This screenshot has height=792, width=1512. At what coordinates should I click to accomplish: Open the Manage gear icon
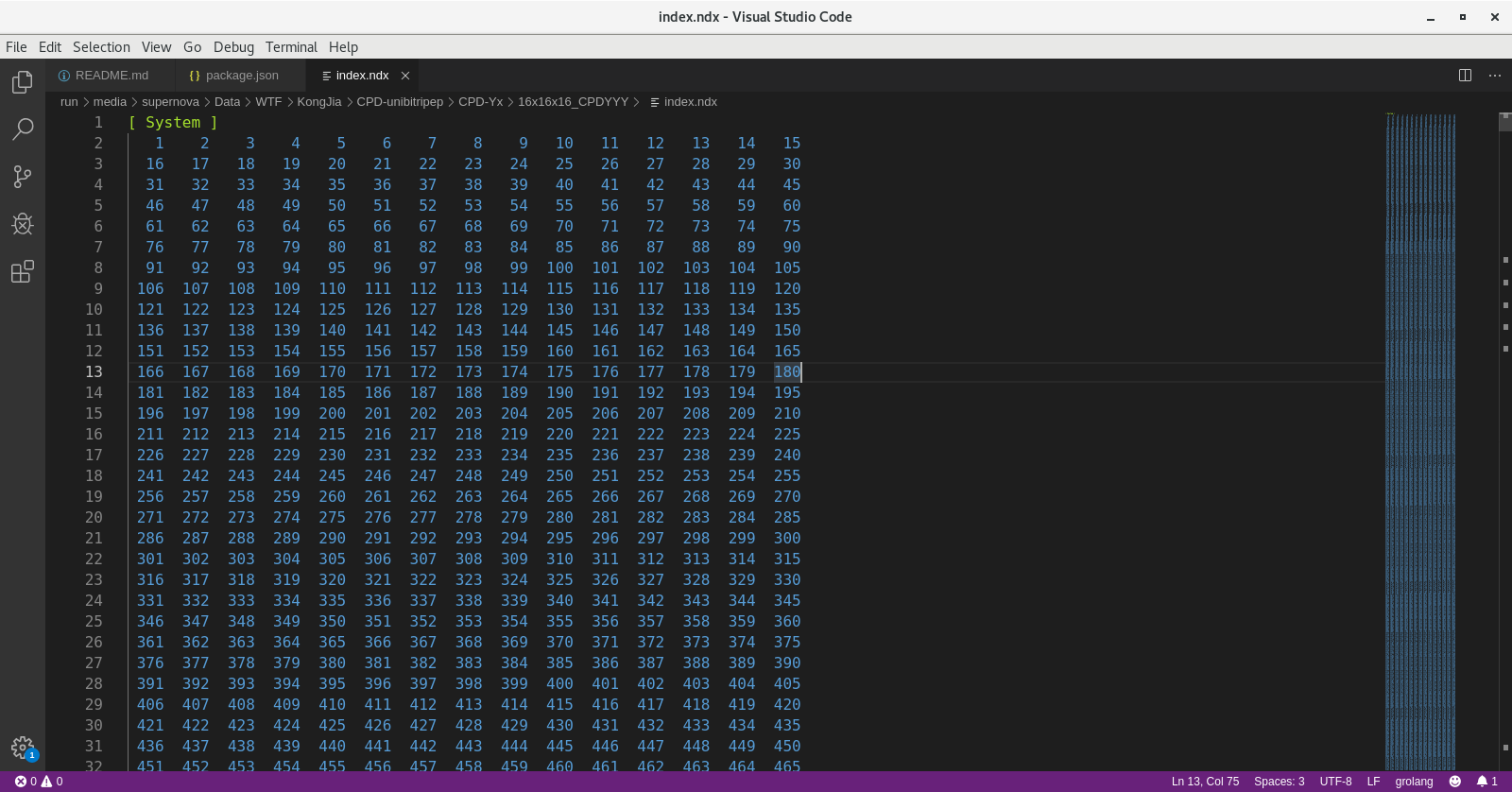(23, 748)
